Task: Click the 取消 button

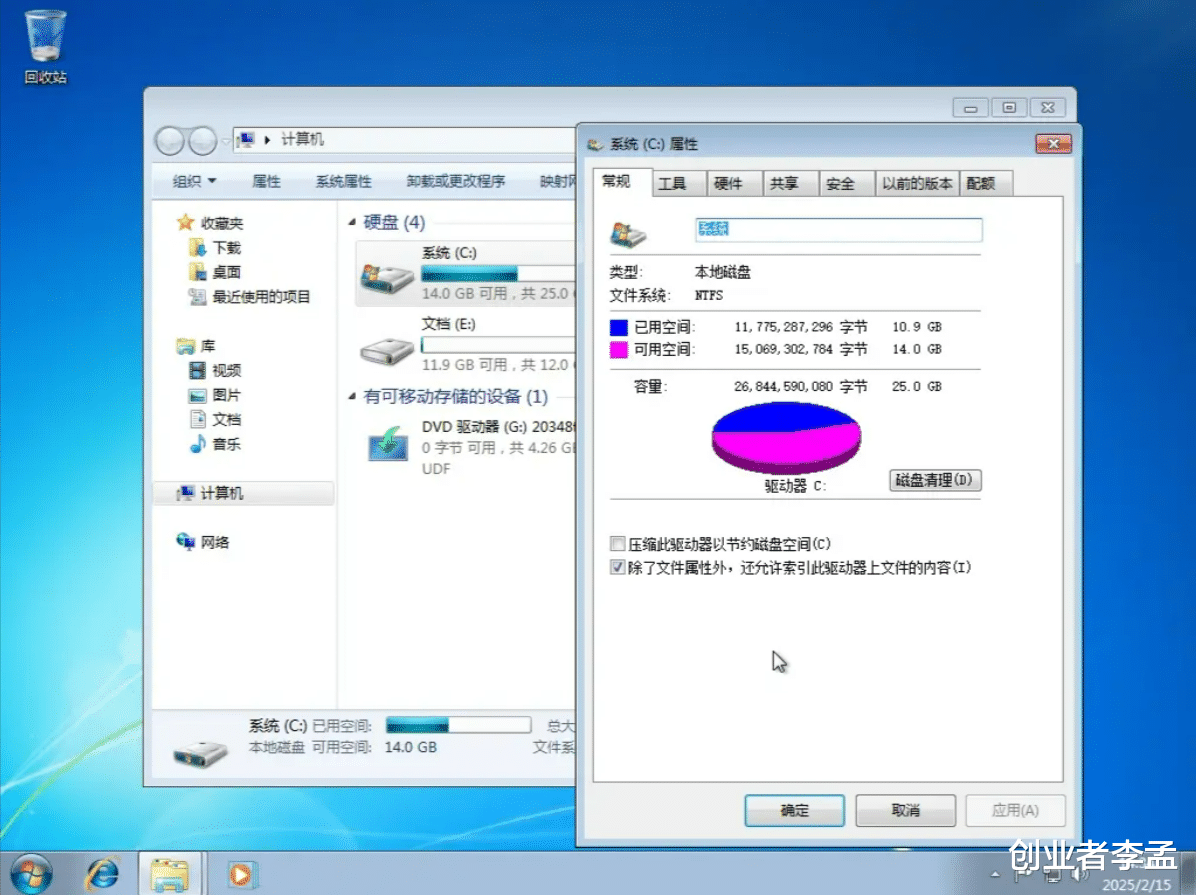Action: (x=905, y=810)
